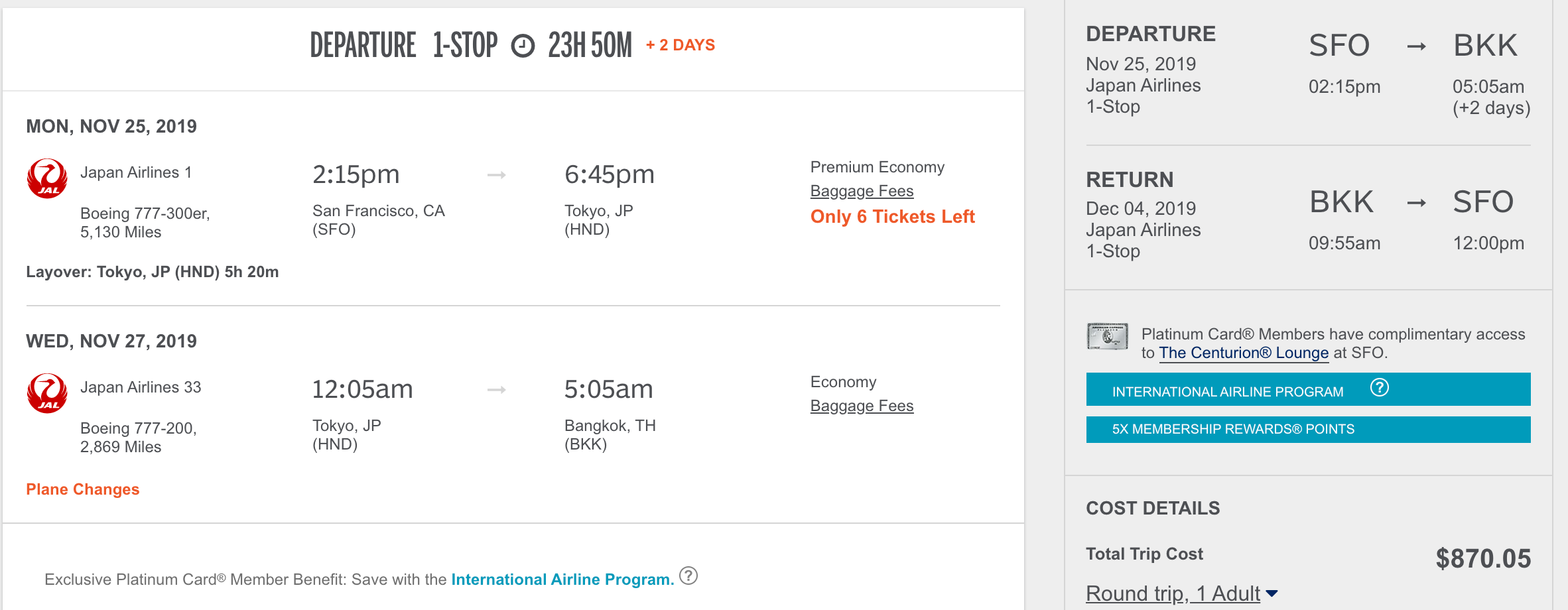This screenshot has width=1568, height=610.
Task: Click the clock icon beside 23H 50M
Action: pos(523,46)
